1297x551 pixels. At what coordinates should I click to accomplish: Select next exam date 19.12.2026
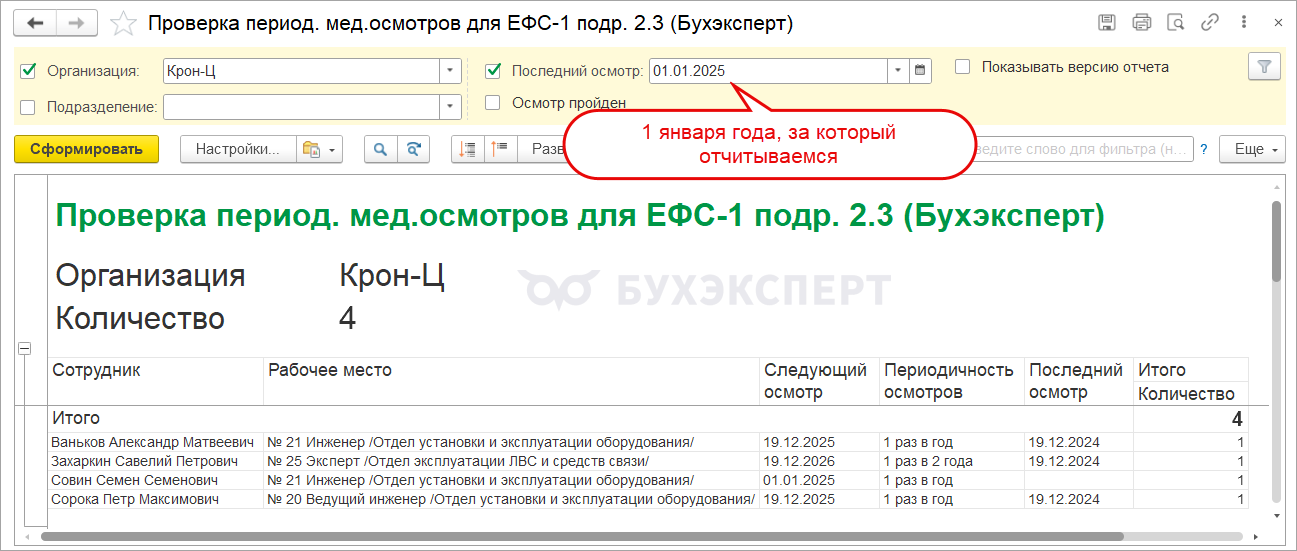coord(819,461)
